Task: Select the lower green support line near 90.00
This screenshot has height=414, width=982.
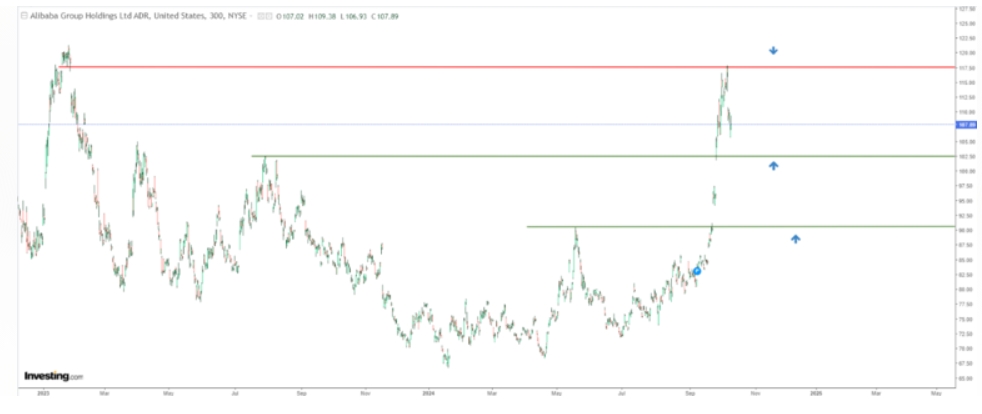Action: pyautogui.click(x=741, y=226)
